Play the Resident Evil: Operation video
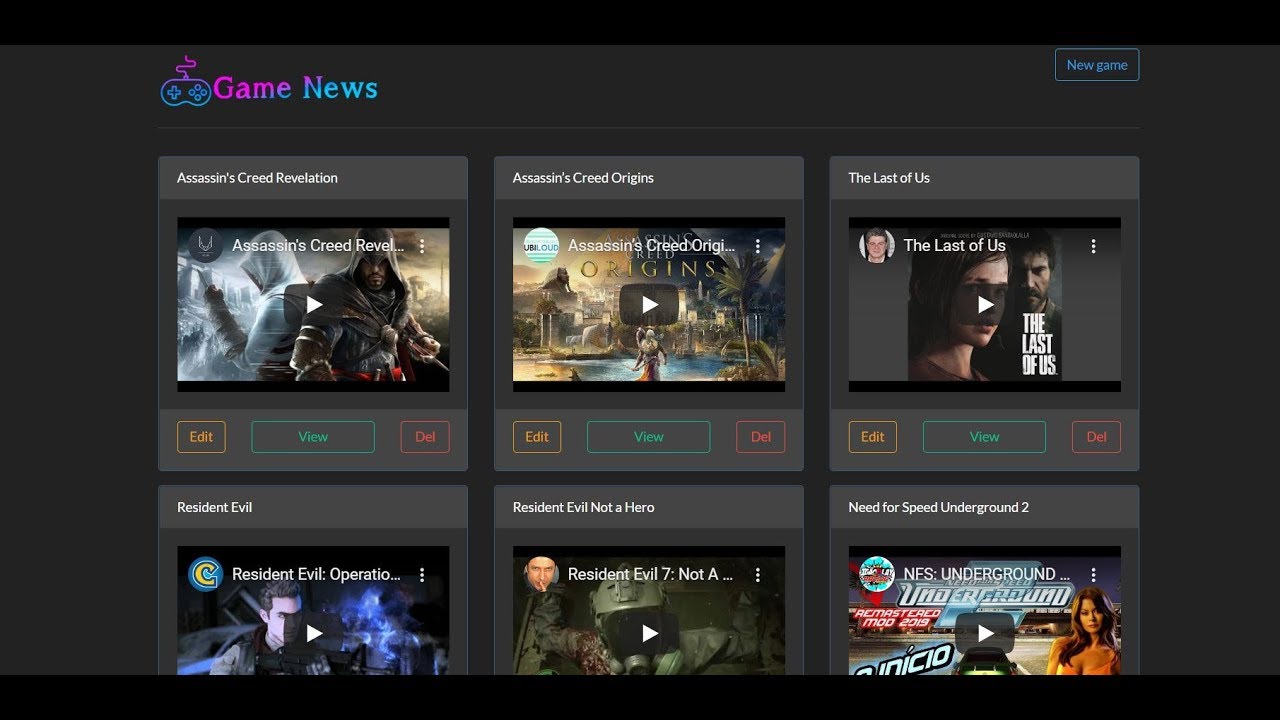The width and height of the screenshot is (1280, 720). [313, 633]
